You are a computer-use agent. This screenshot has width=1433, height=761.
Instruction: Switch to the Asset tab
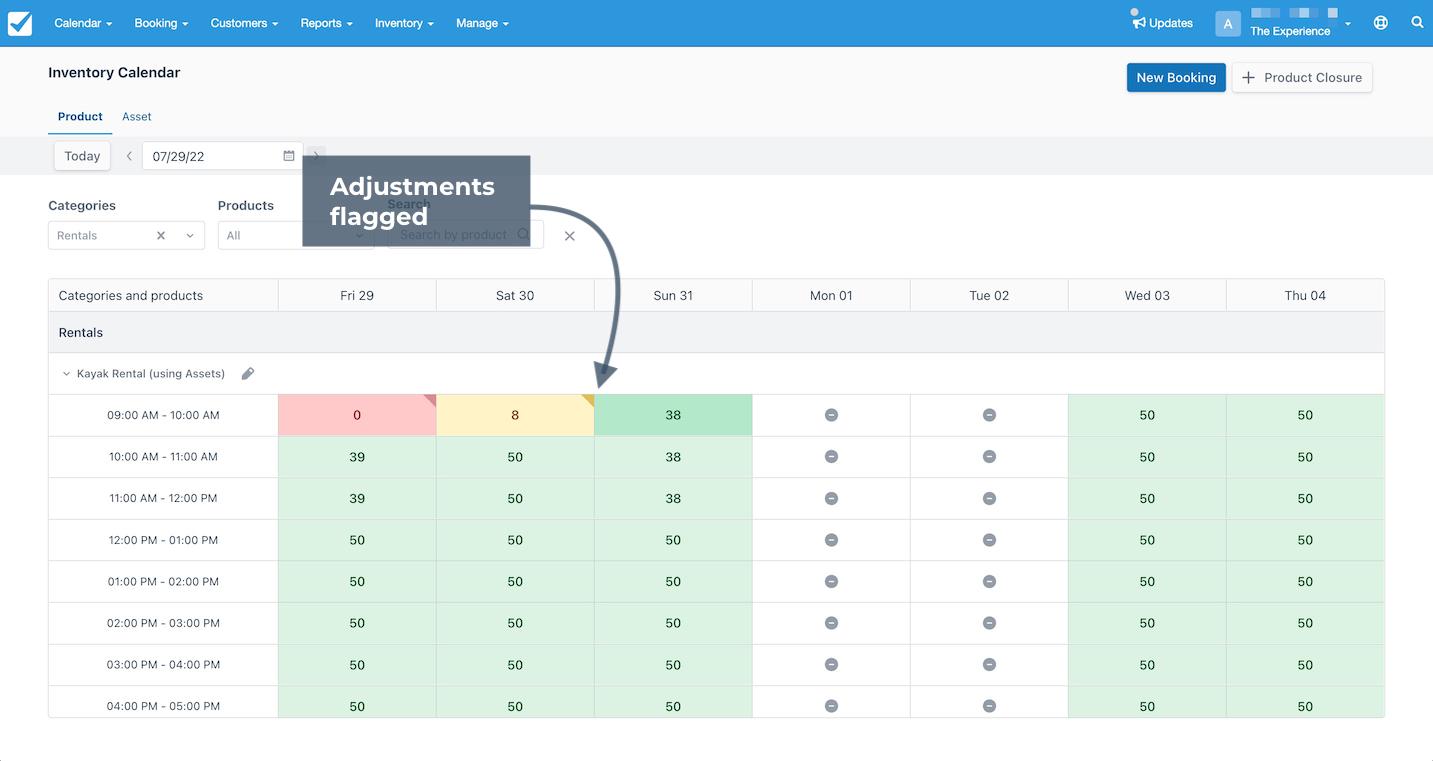coord(137,117)
